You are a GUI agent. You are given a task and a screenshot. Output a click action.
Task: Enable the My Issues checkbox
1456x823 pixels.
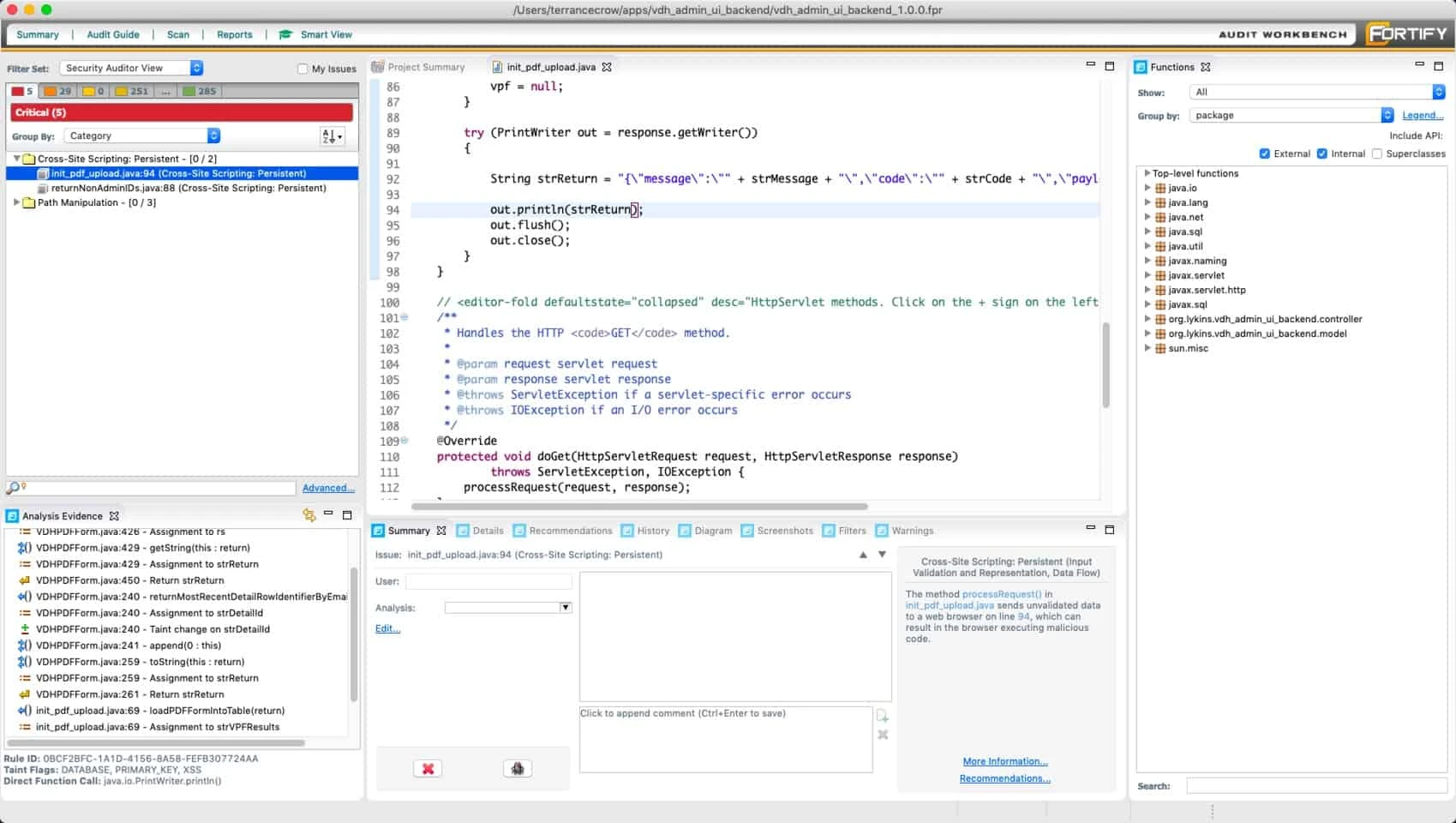(x=303, y=69)
